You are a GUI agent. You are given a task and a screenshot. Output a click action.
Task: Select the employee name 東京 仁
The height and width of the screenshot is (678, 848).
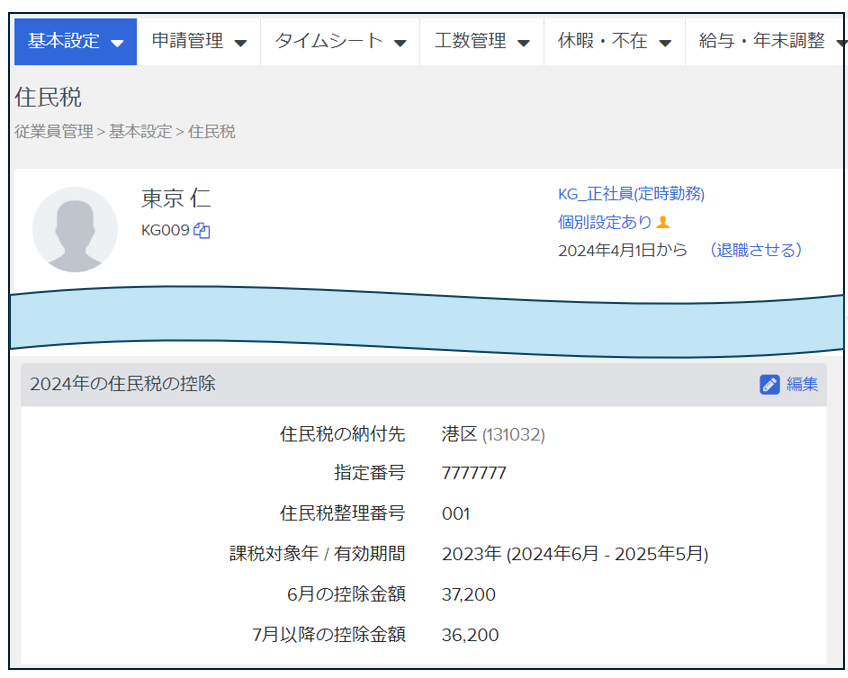pyautogui.click(x=176, y=198)
